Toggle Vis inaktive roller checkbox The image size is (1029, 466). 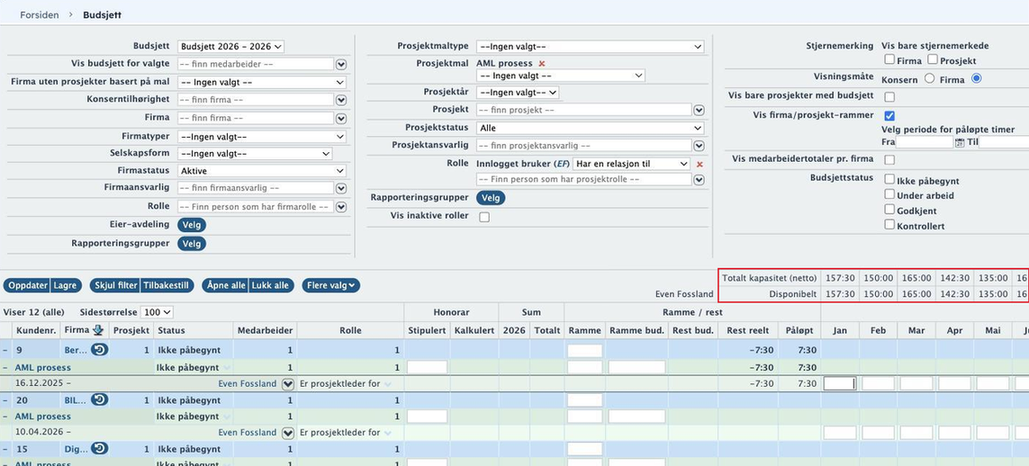pos(484,217)
